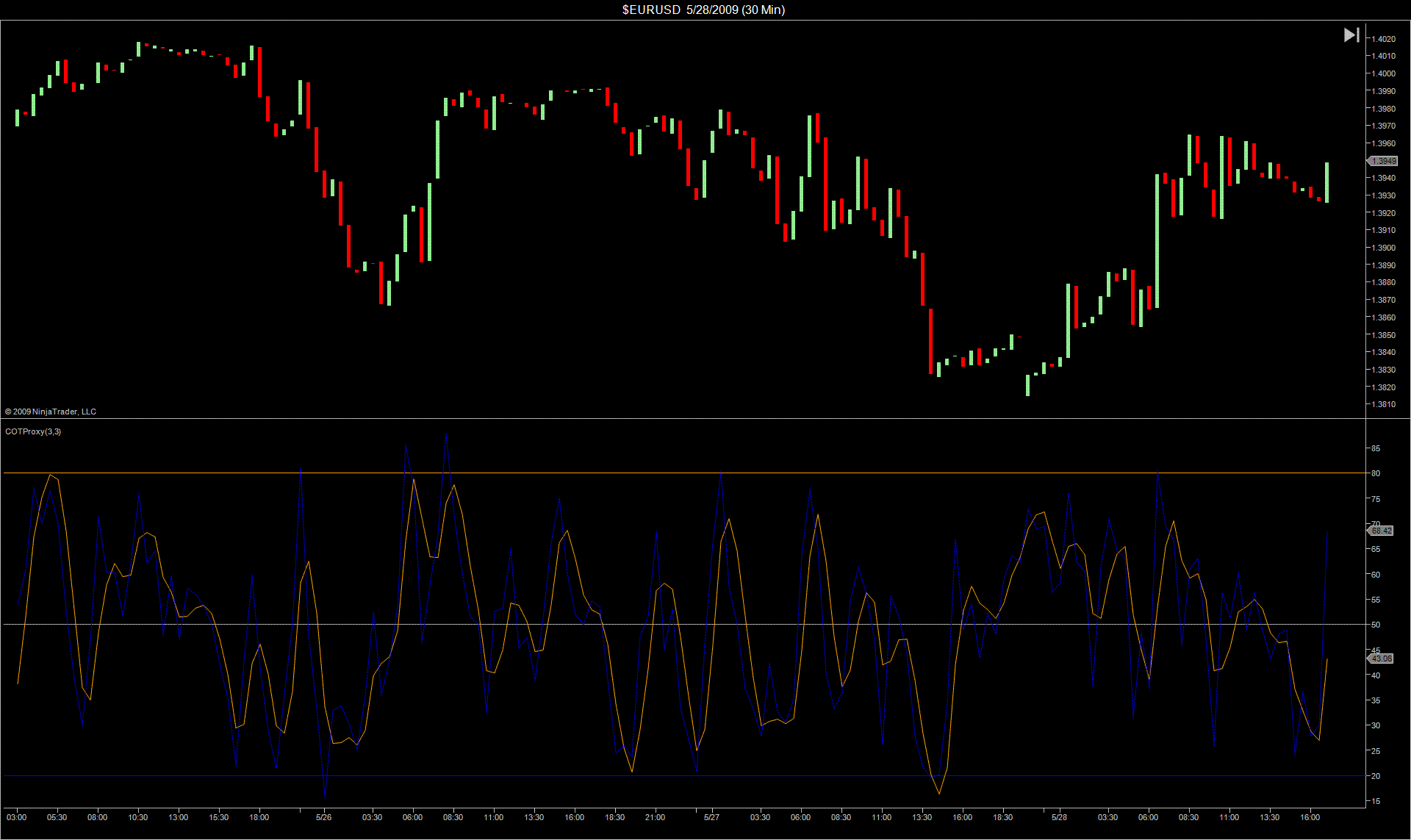Click the 1.3810 price axis label
The width and height of the screenshot is (1411, 840).
click(1384, 404)
